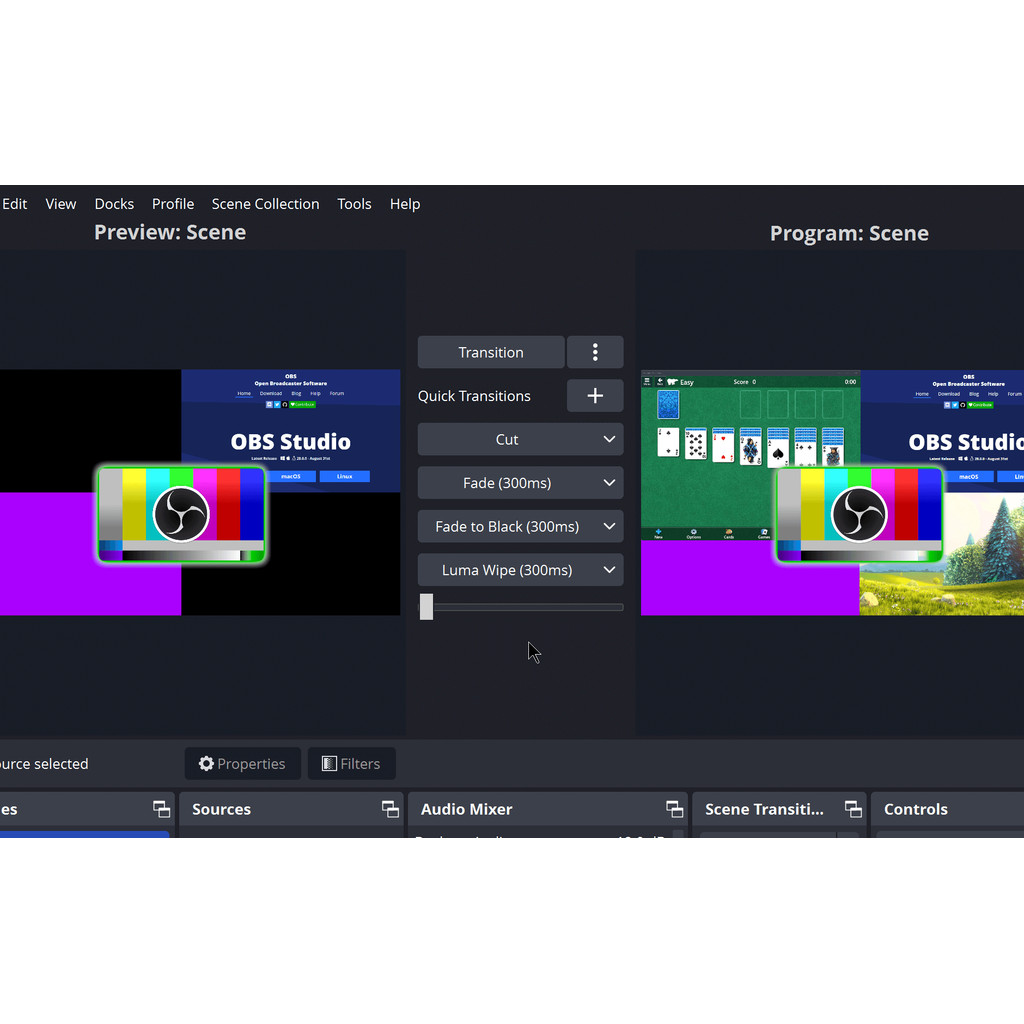Open the transition options three-dot menu
Screen dimensions: 1024x1024
(595, 352)
